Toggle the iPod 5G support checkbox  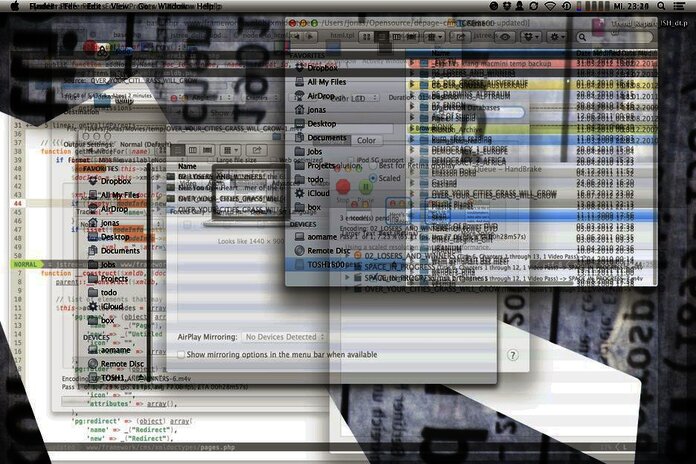(x=351, y=159)
